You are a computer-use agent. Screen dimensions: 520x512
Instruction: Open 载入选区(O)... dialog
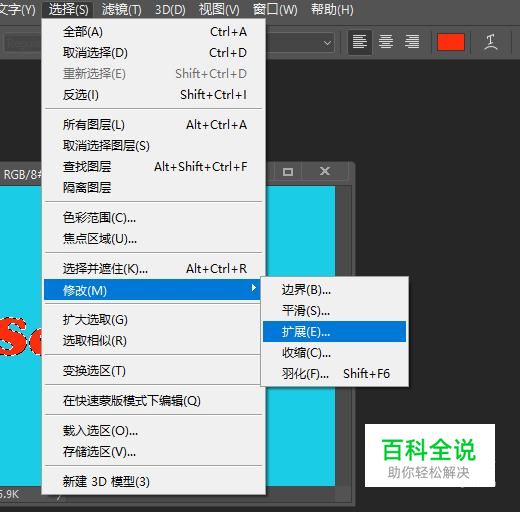pos(153,431)
